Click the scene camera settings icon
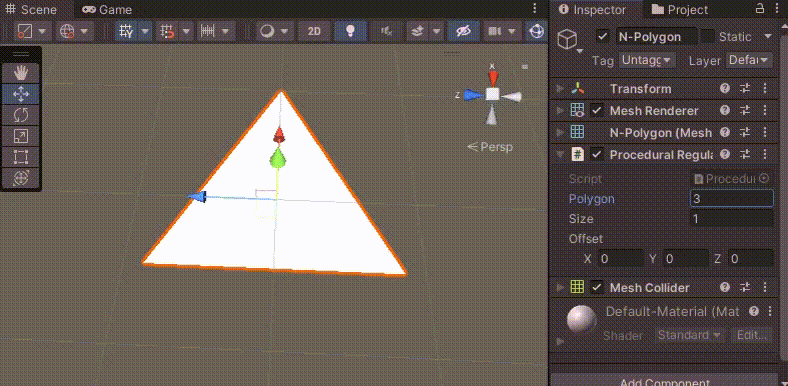The height and width of the screenshot is (386, 788). pyautogui.click(x=495, y=32)
